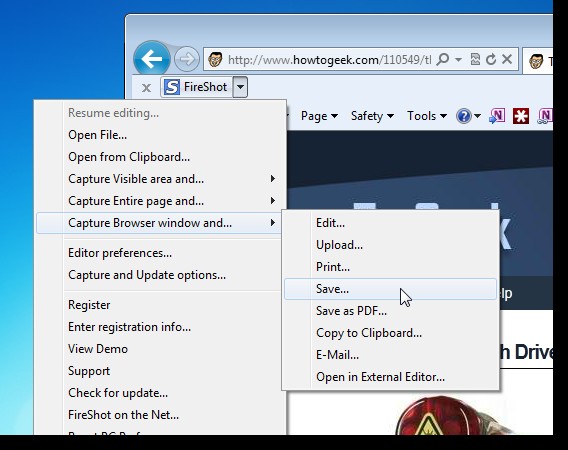The image size is (568, 450).
Task: Select Save... in the capture submenu
Action: [390, 289]
